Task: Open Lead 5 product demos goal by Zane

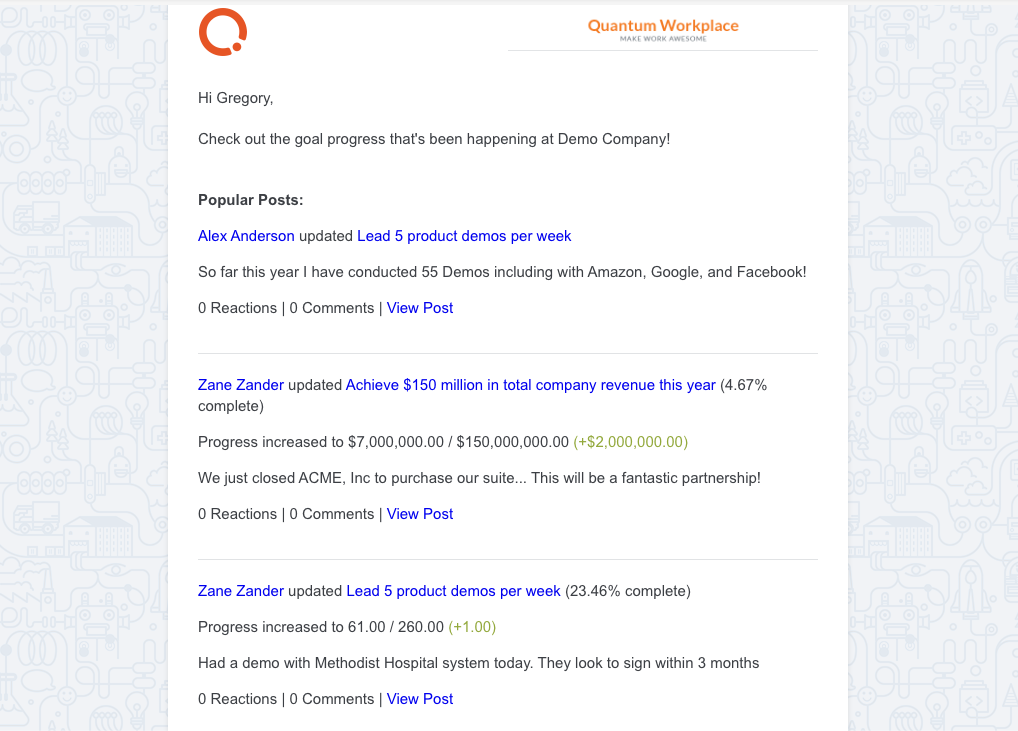Action: point(453,591)
